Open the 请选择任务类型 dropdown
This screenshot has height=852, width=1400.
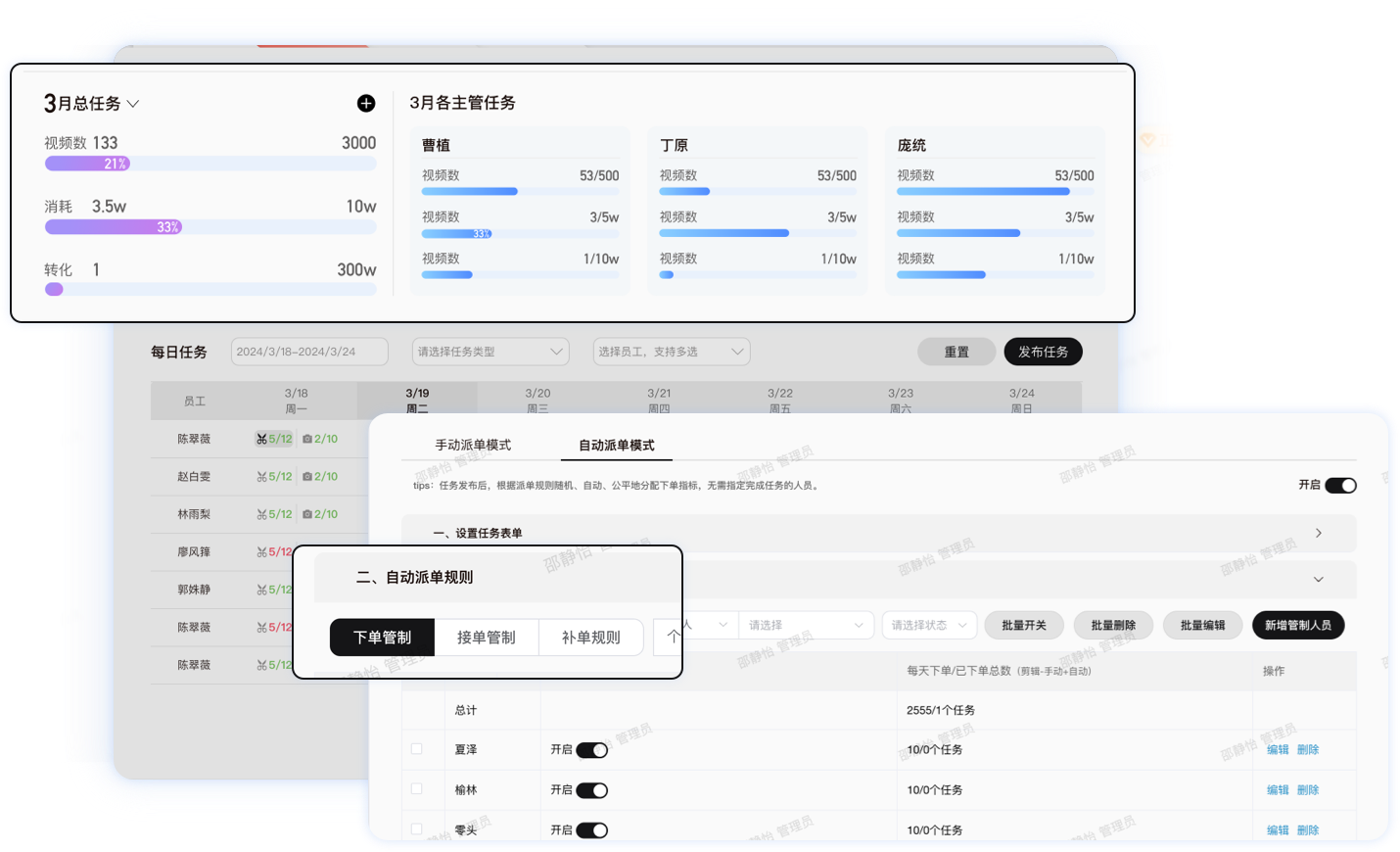490,351
